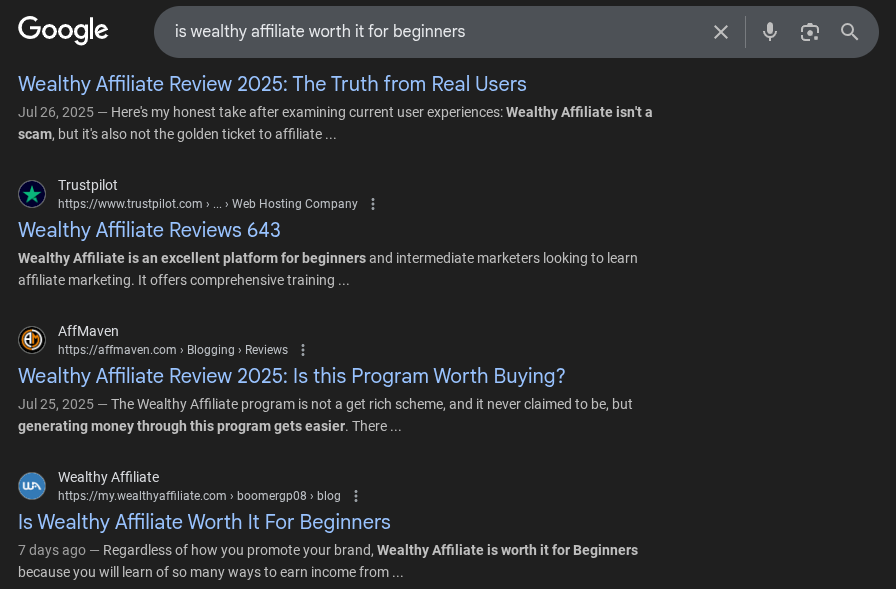Image resolution: width=896 pixels, height=589 pixels.
Task: Open 'Is this Program Worth Buying?' result
Action: [291, 376]
